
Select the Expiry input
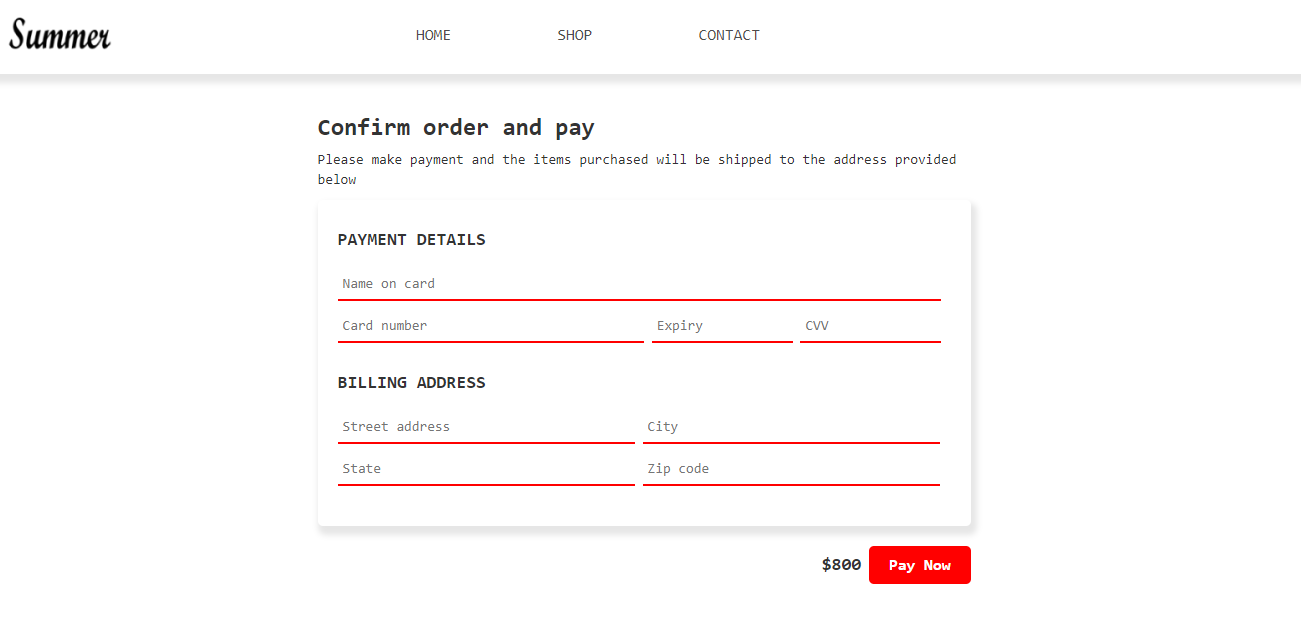click(721, 326)
